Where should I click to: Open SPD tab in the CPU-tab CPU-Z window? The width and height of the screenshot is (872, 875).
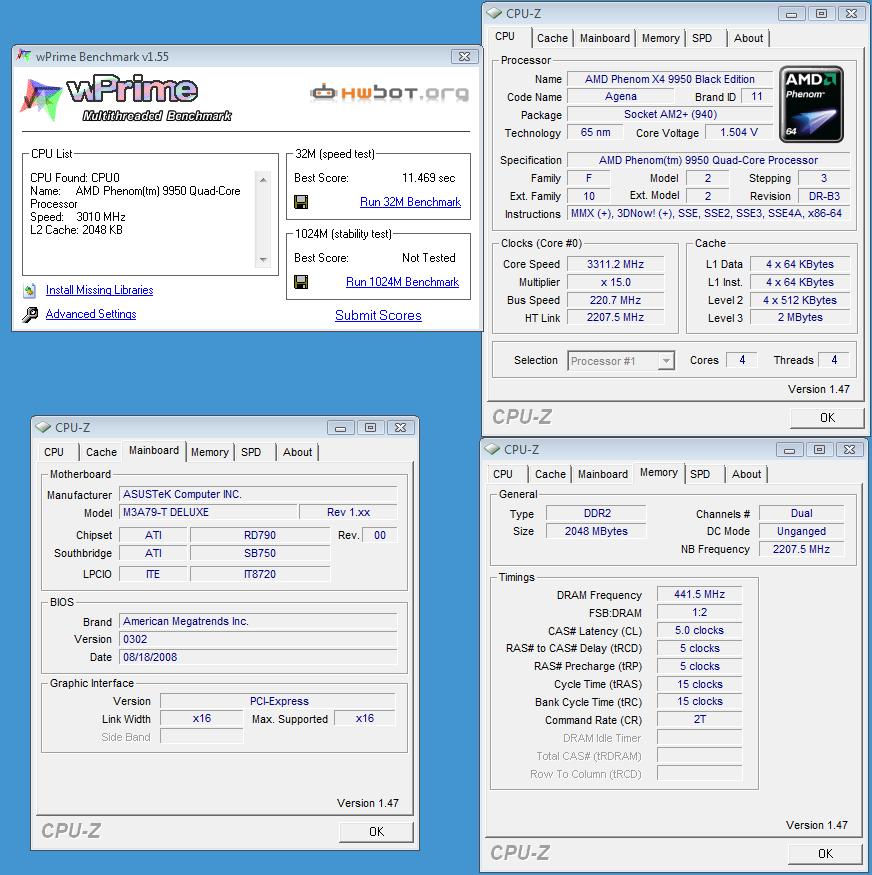pos(702,38)
